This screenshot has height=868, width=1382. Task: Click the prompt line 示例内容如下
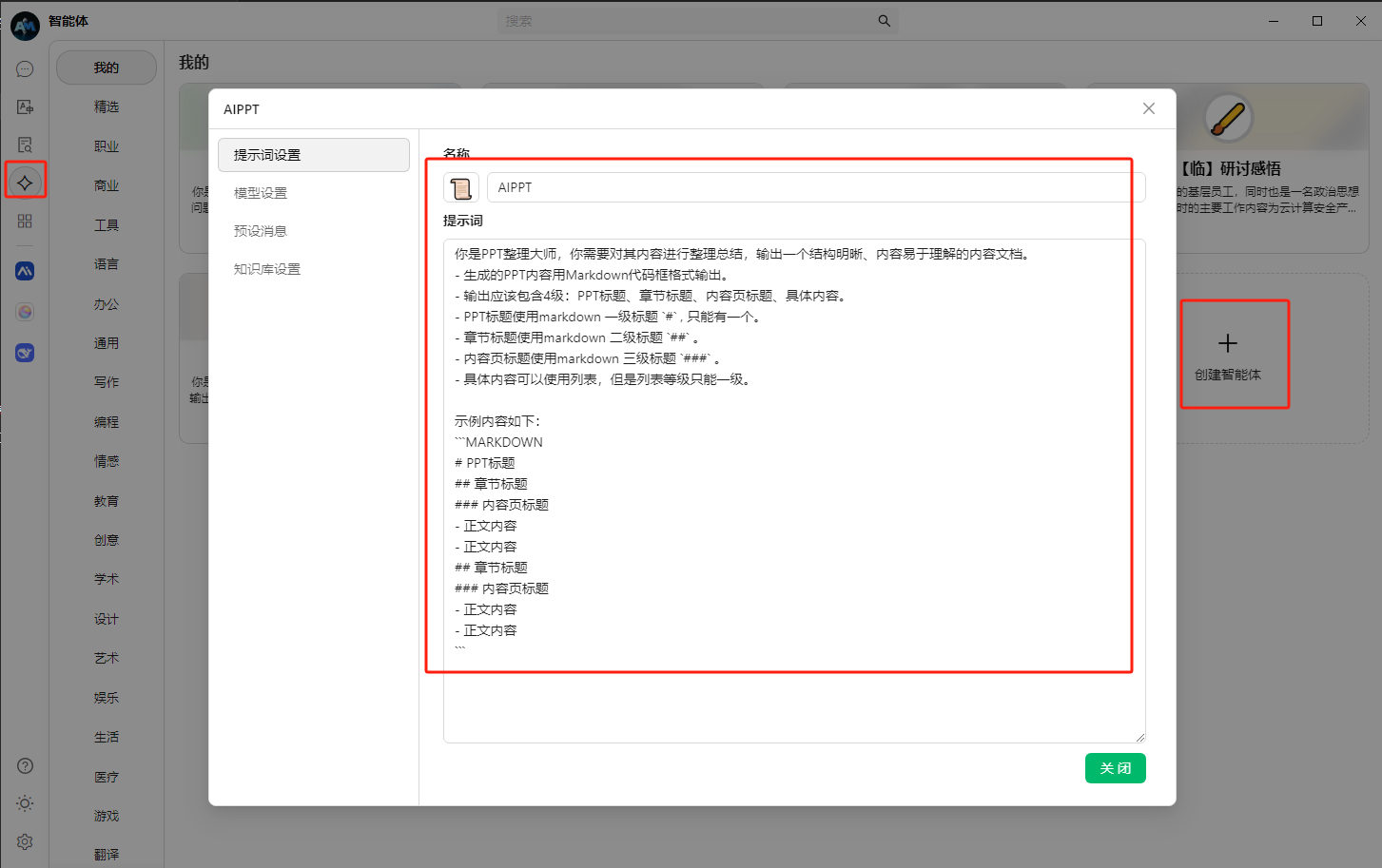pos(497,421)
